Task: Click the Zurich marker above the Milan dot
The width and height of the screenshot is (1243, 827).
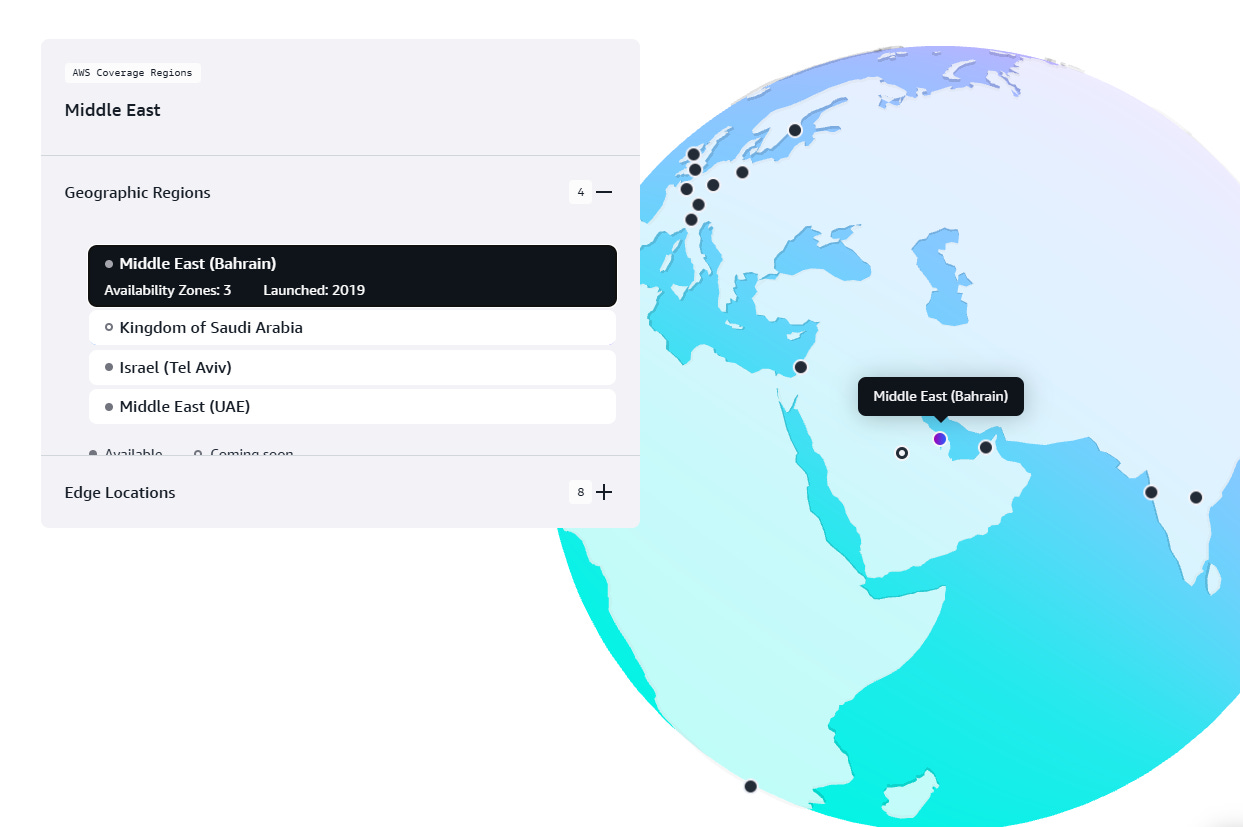Action: point(698,205)
